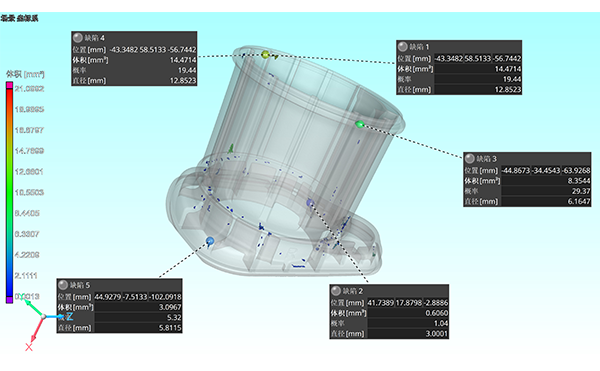Click diameter value 3.0001 in 缺陷 2

(437, 334)
